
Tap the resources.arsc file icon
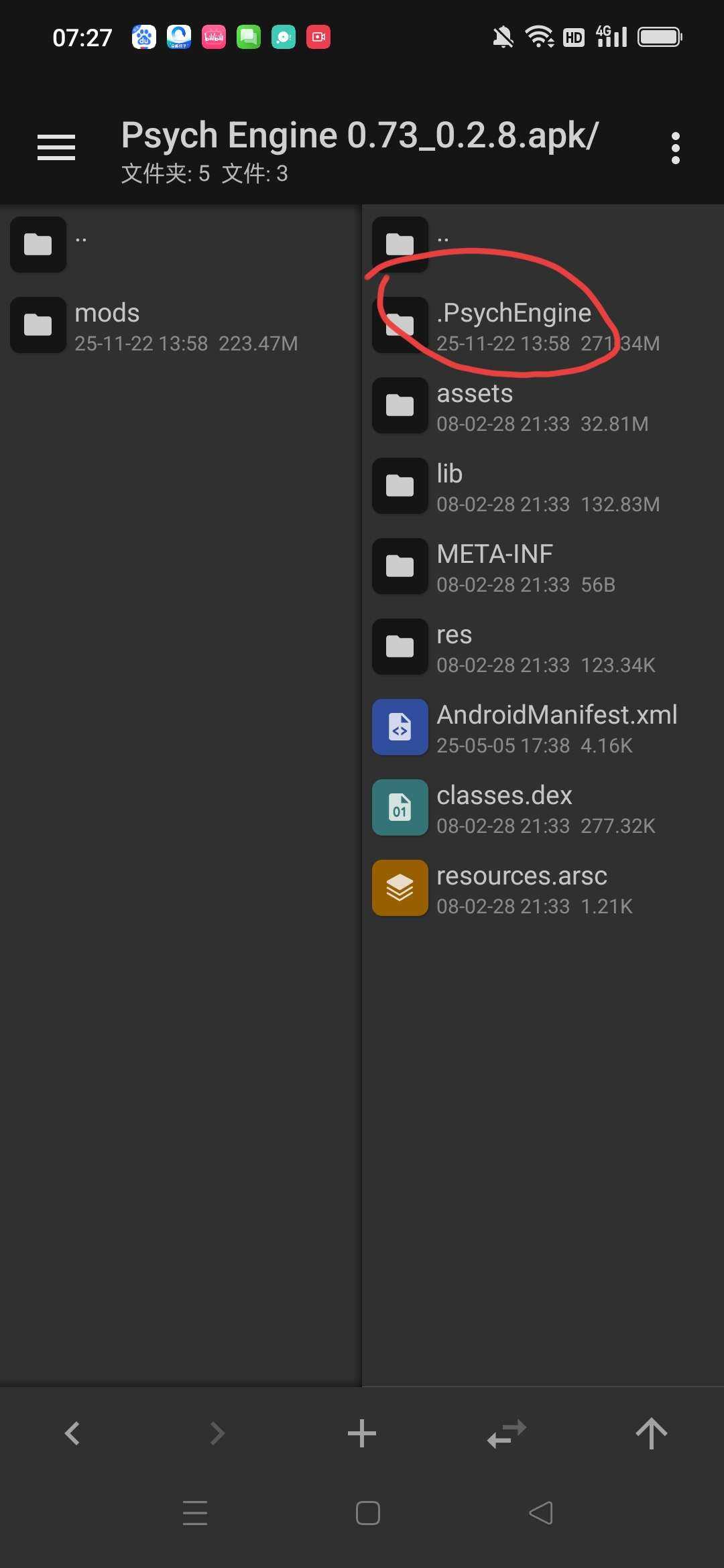click(400, 888)
